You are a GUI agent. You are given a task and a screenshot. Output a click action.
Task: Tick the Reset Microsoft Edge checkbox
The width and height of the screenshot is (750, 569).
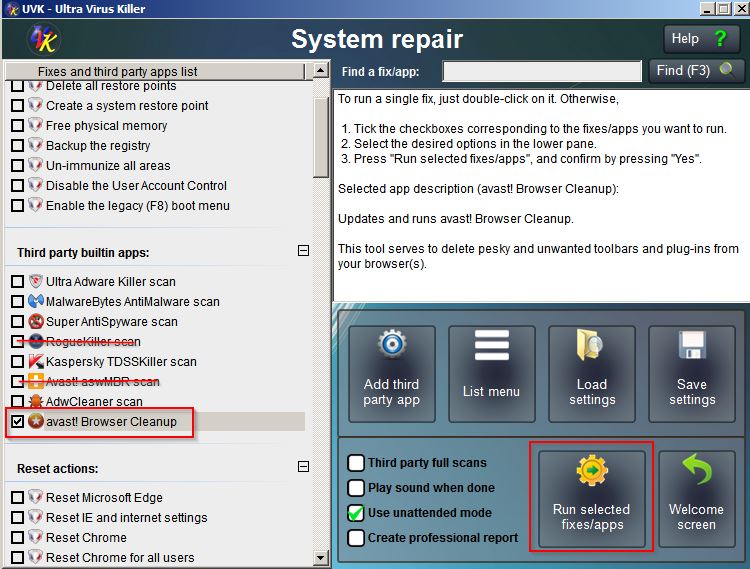pyautogui.click(x=17, y=497)
